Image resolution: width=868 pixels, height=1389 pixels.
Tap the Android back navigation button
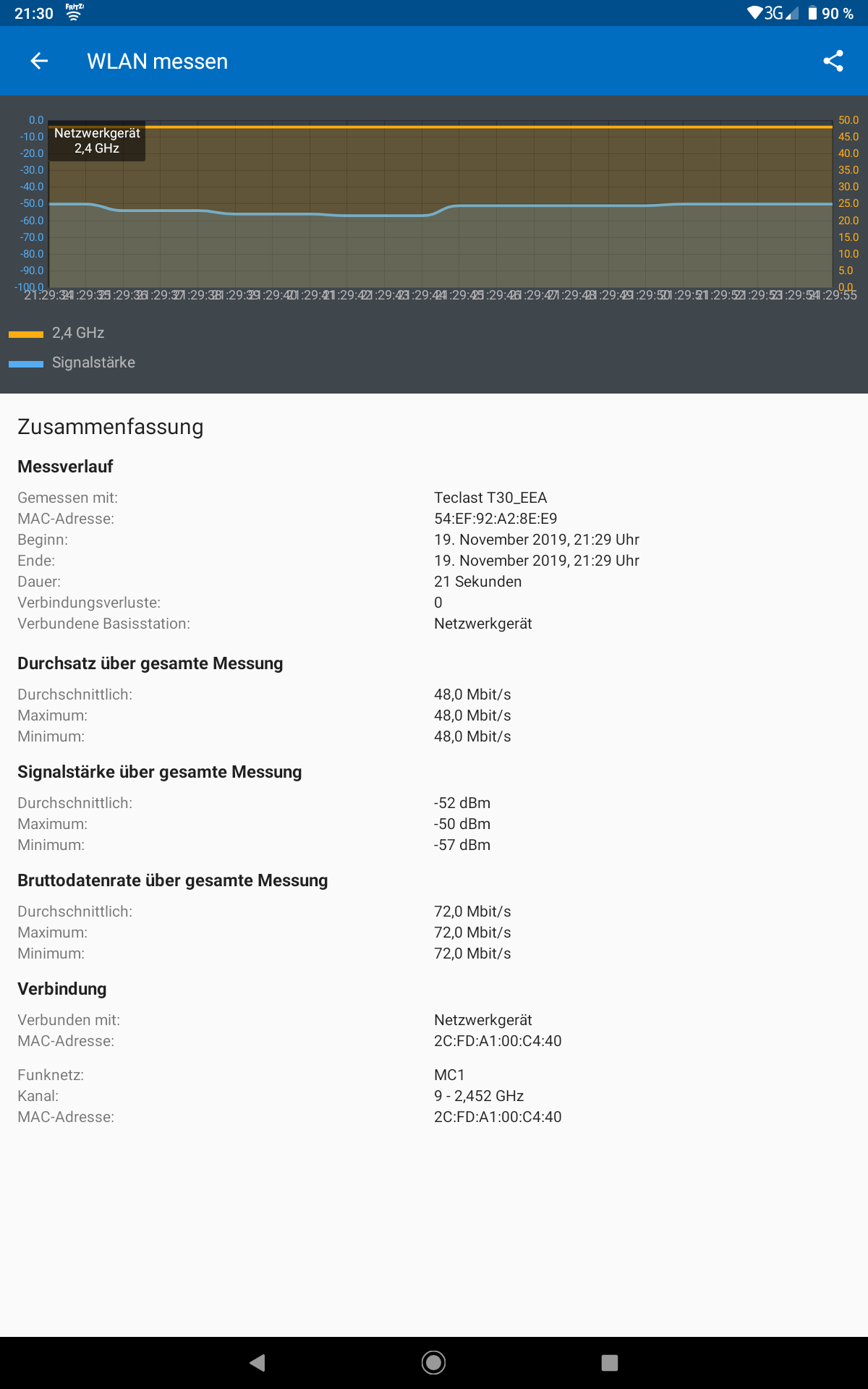coord(258,1363)
